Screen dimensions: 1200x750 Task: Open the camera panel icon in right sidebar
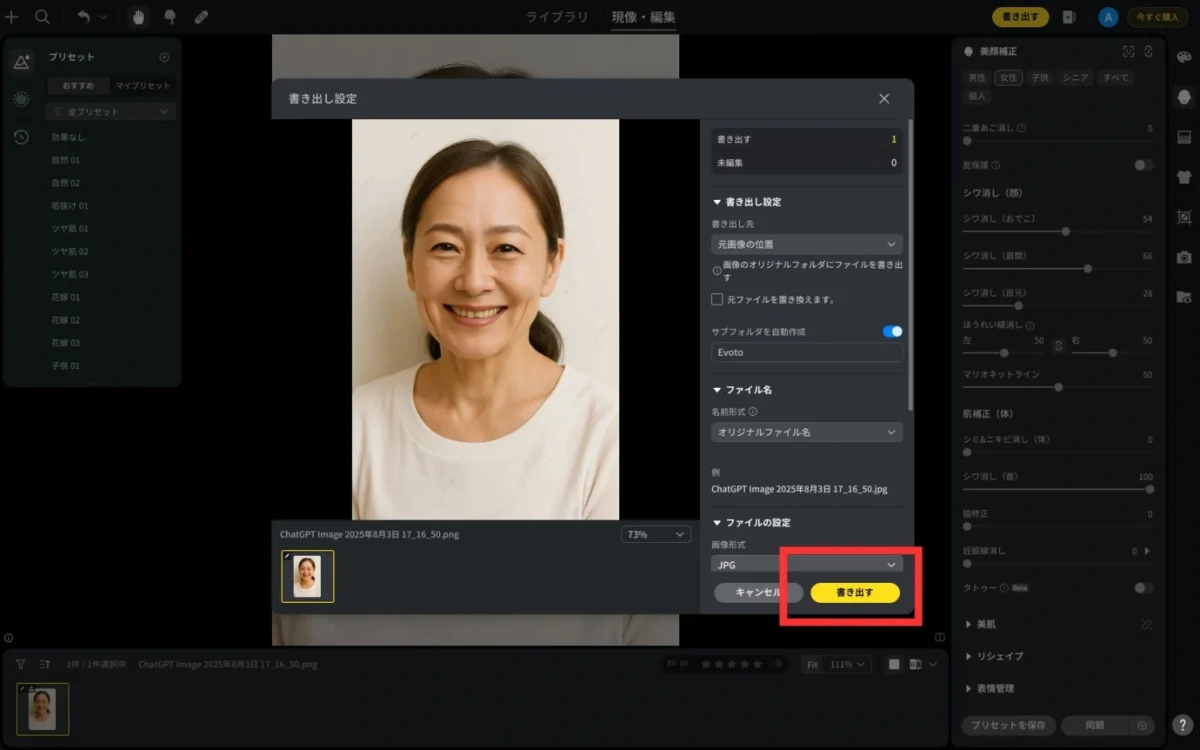click(x=1184, y=257)
